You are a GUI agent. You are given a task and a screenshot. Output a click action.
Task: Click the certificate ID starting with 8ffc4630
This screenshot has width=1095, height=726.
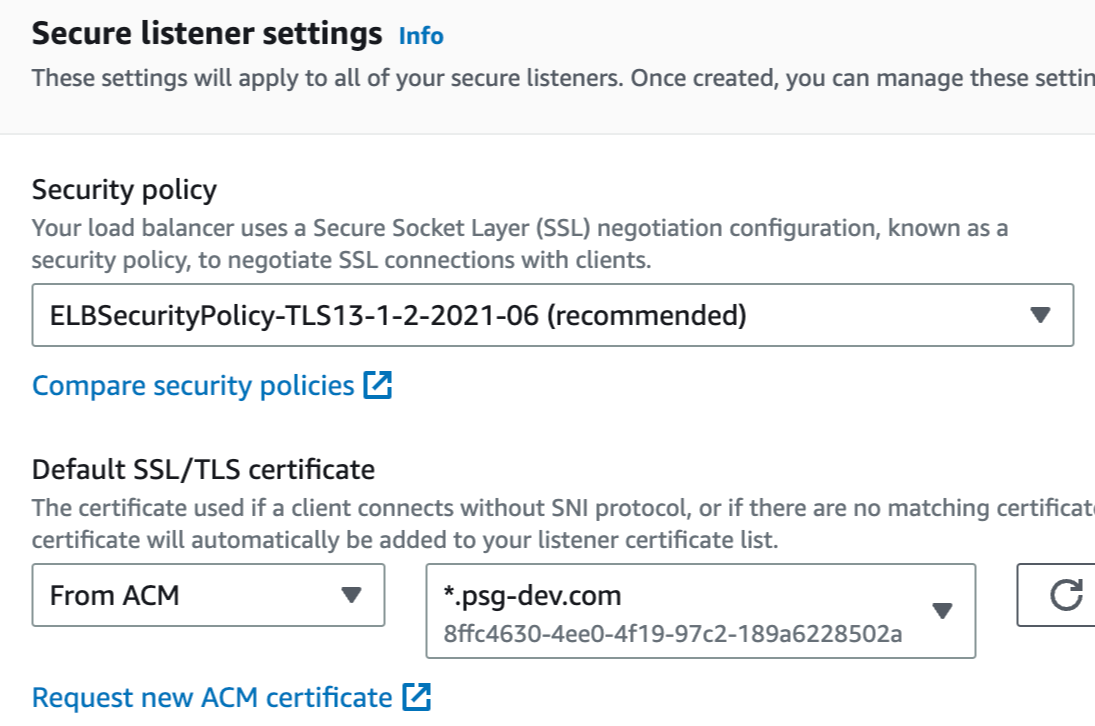pyautogui.click(x=673, y=633)
